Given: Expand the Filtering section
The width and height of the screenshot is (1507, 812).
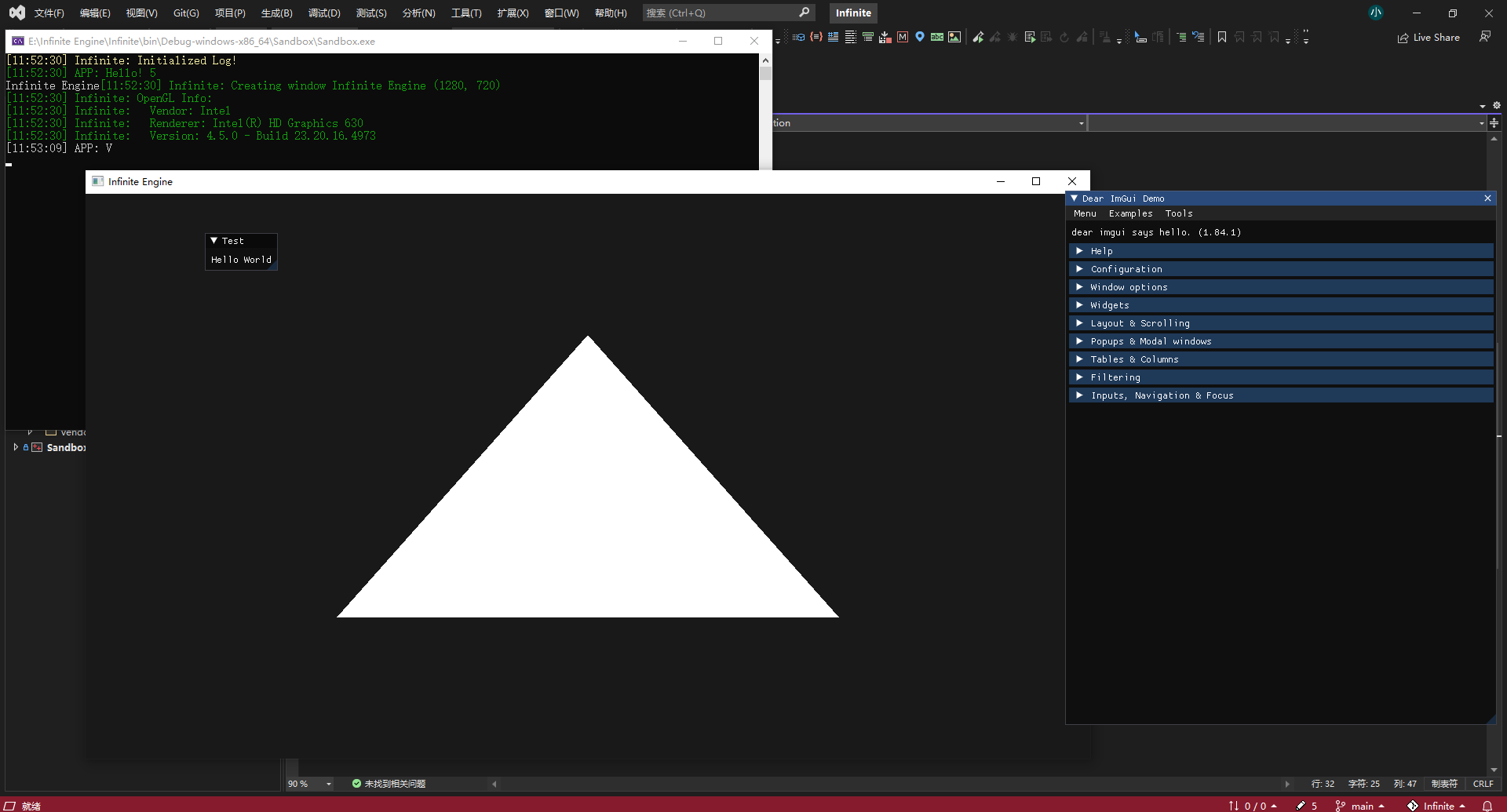Looking at the screenshot, I should pos(1281,377).
